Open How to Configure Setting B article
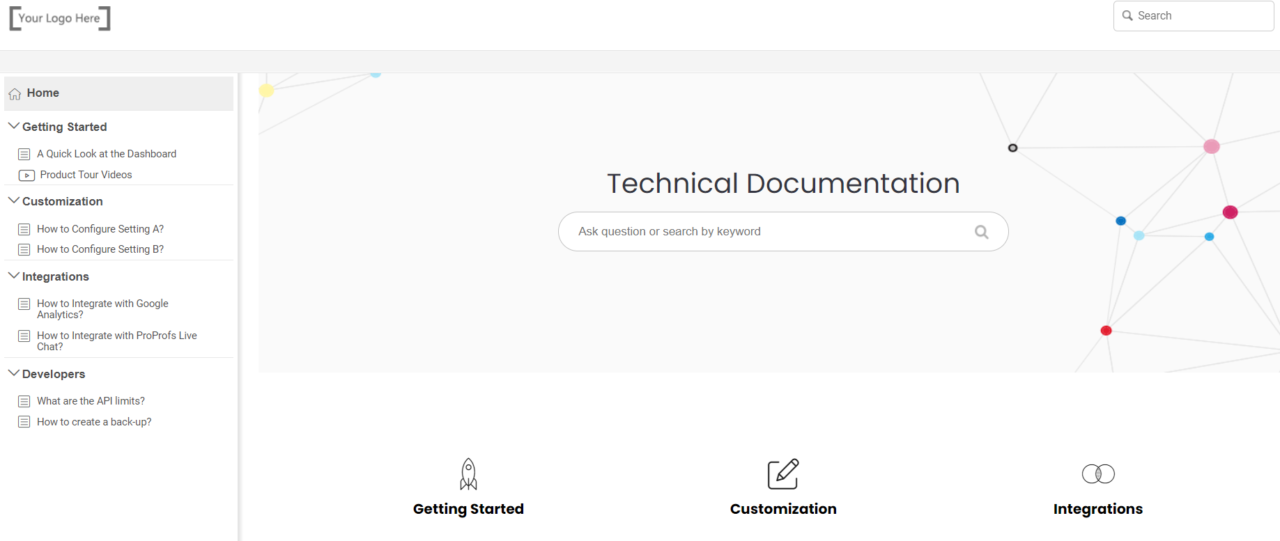 100,250
